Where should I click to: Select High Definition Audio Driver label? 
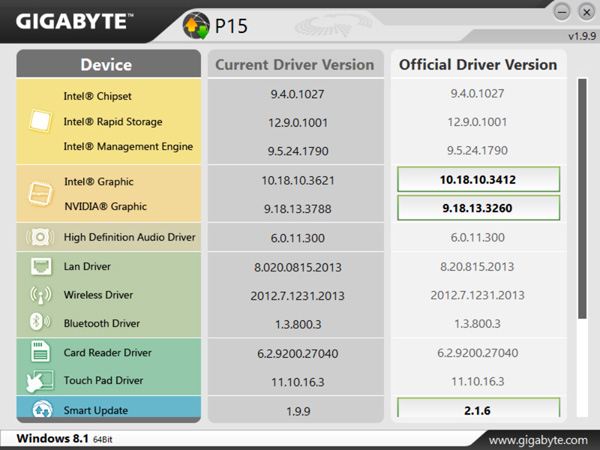(x=130, y=237)
